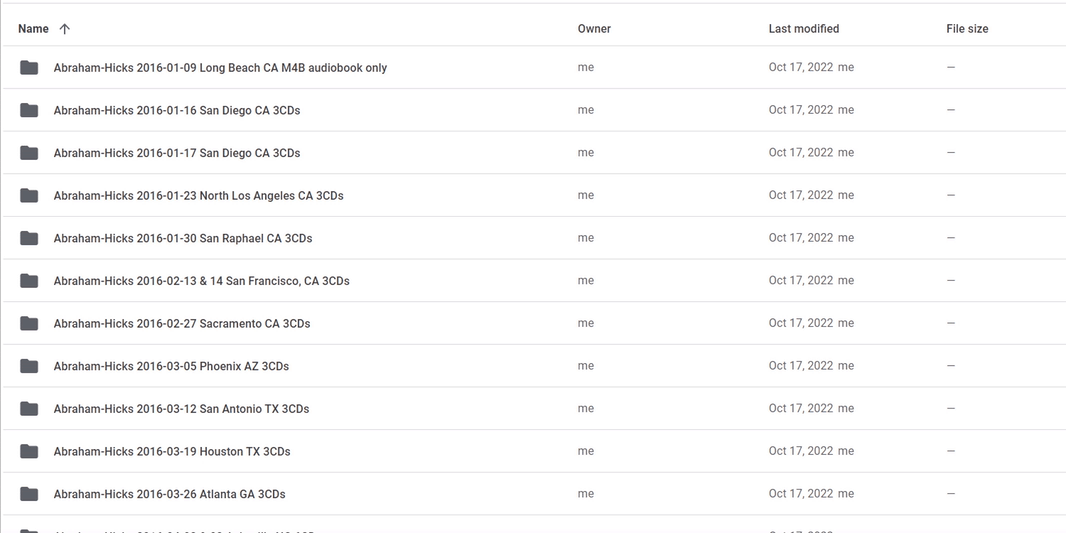The width and height of the screenshot is (1066, 533).
Task: Click folder icon for Sacramento CA
Action: [29, 324]
